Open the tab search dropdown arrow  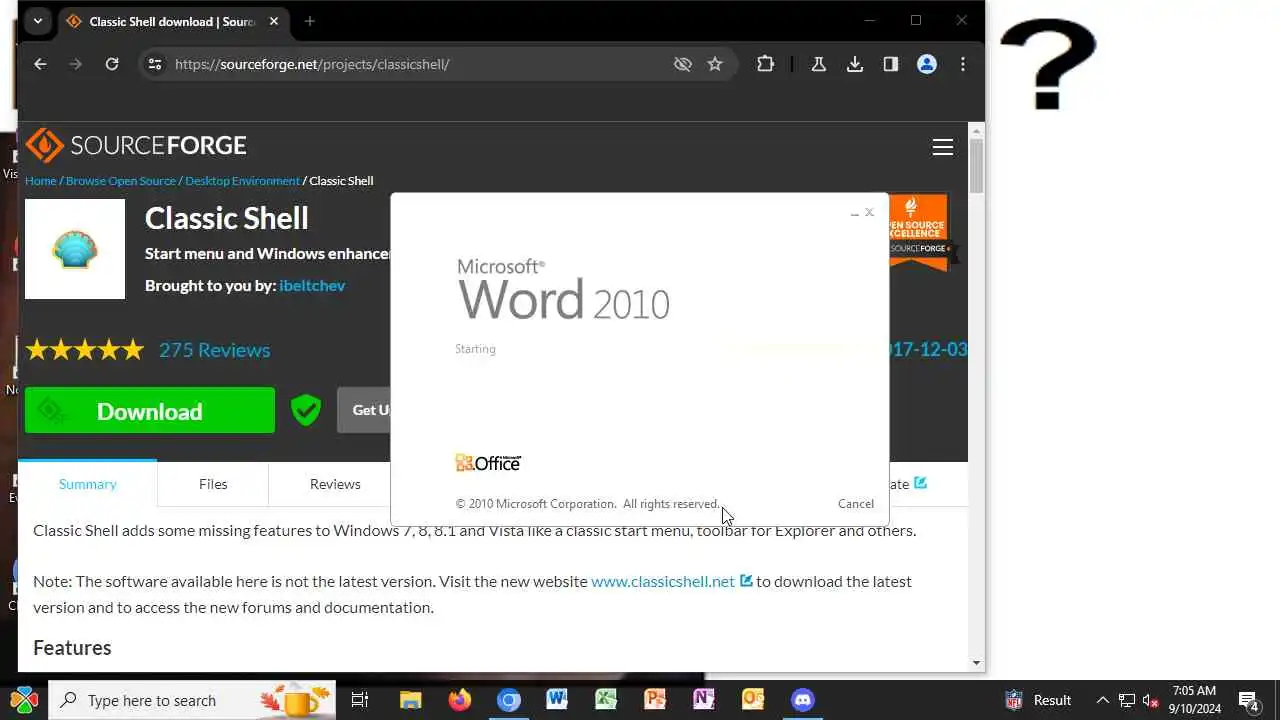click(37, 21)
